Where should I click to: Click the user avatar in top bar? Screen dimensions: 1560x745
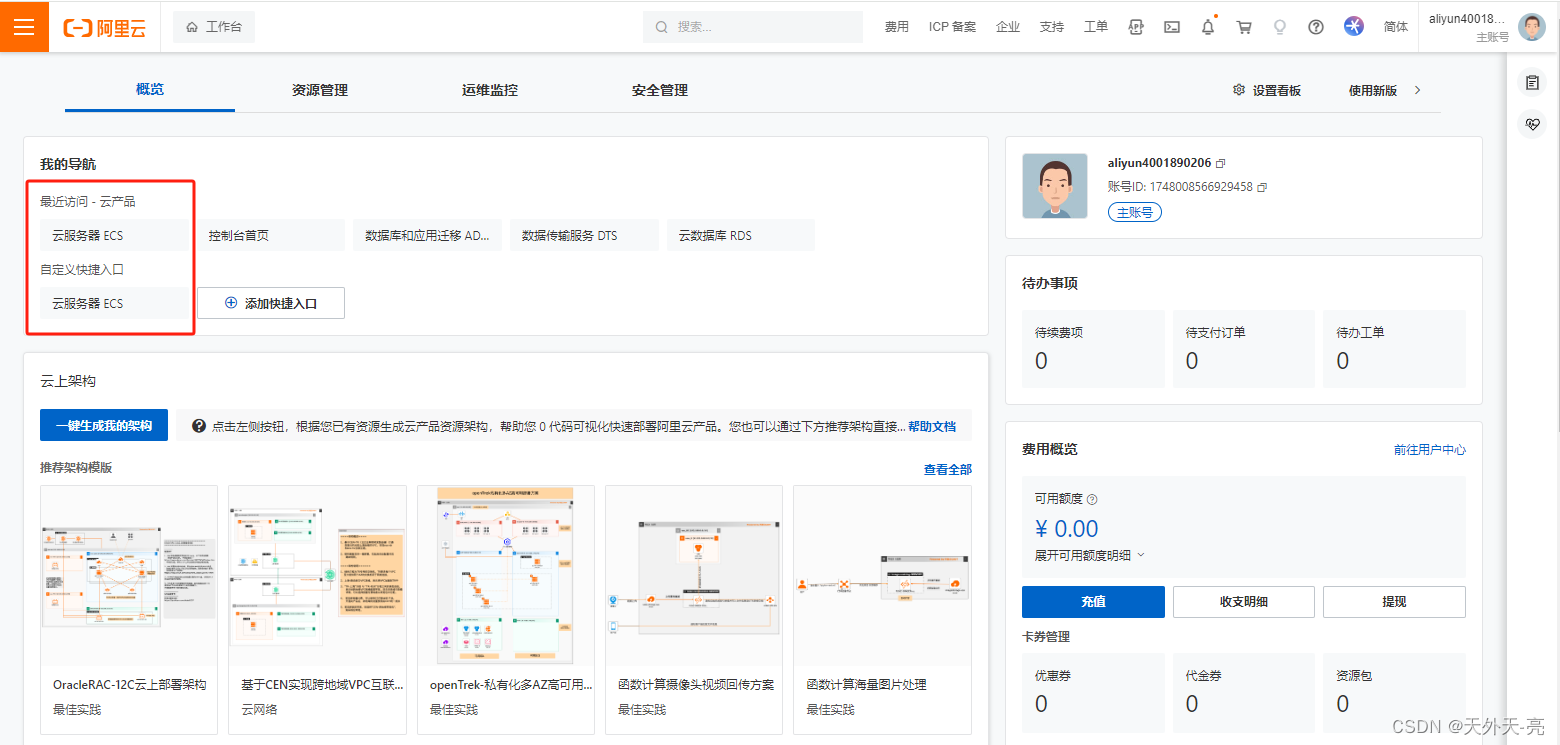coord(1531,27)
